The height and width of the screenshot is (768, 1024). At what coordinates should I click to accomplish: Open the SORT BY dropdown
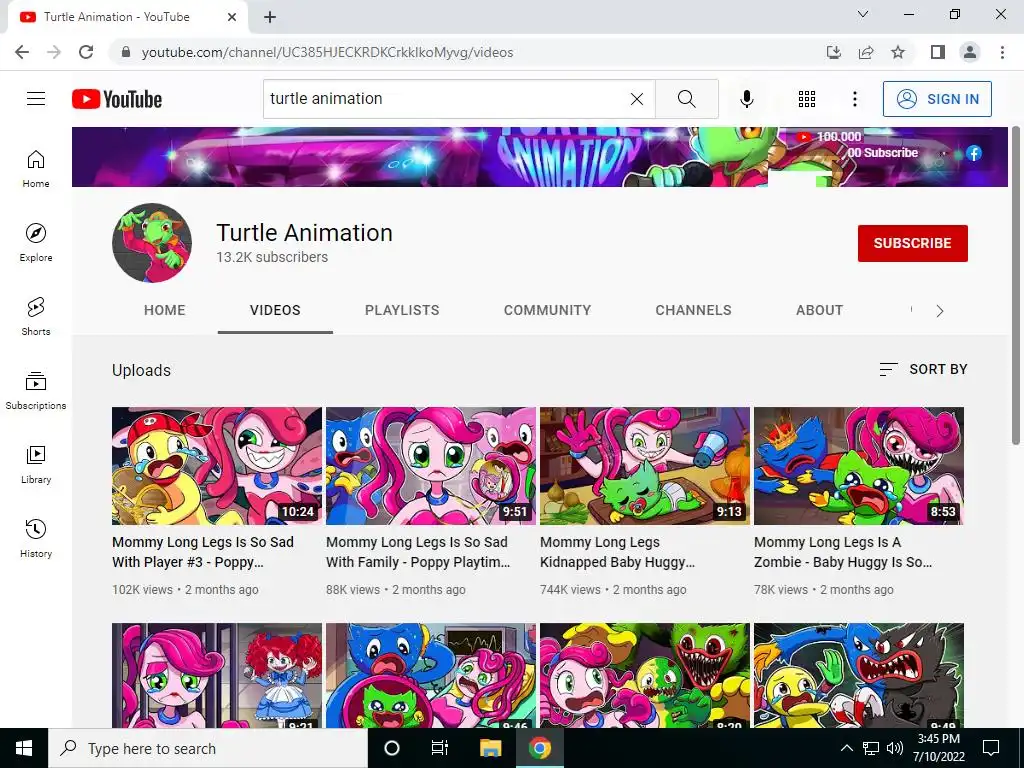[x=923, y=370]
